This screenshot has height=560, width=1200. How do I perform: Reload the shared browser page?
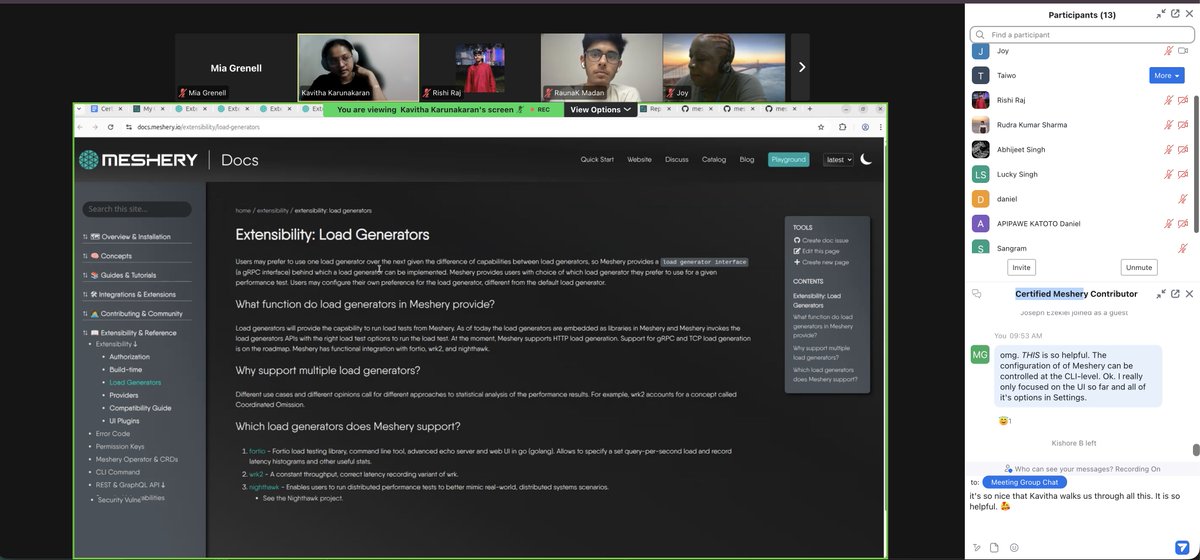tap(111, 127)
